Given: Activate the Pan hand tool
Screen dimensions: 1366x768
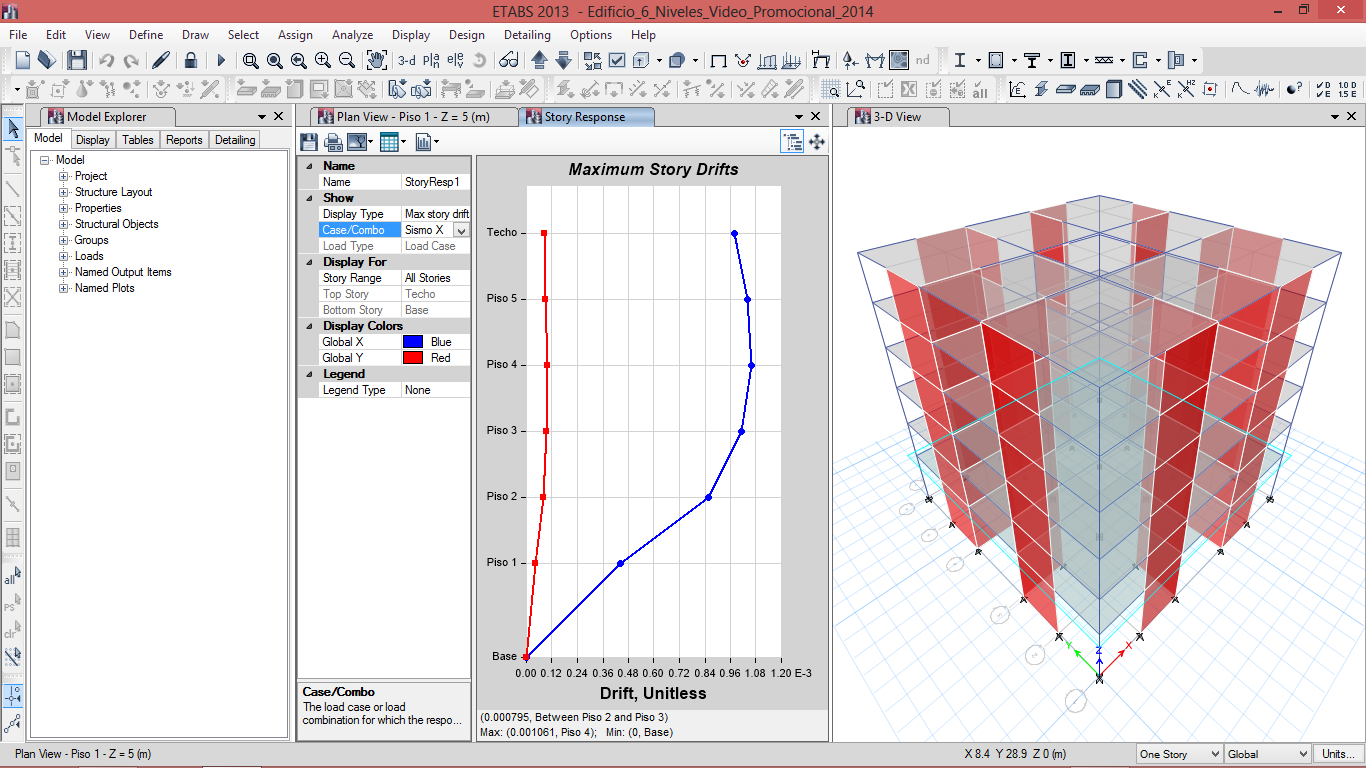Looking at the screenshot, I should coord(376,60).
